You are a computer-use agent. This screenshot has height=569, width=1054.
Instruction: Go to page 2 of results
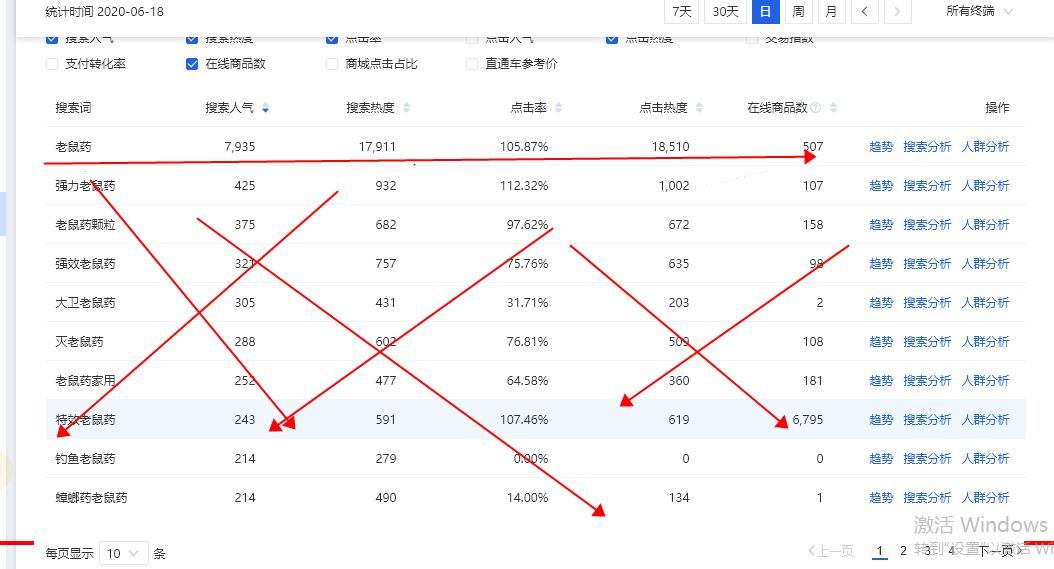[903, 551]
